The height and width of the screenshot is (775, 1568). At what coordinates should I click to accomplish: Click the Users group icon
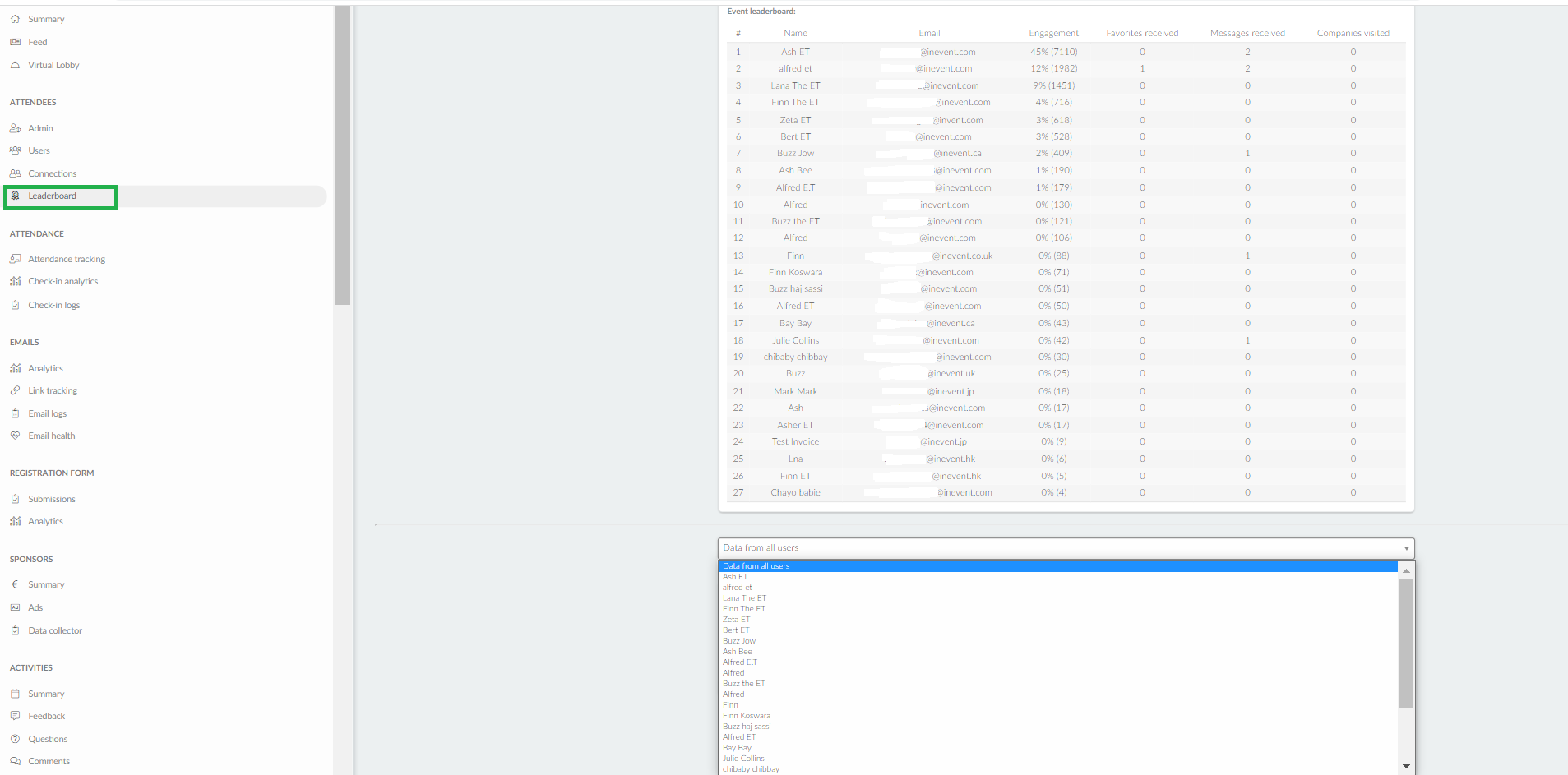15,150
